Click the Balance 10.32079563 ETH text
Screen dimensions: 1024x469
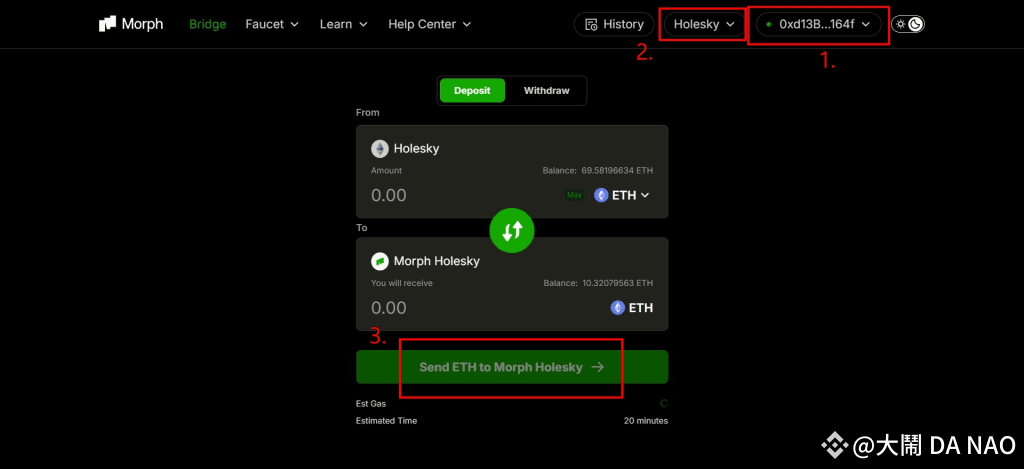(598, 283)
